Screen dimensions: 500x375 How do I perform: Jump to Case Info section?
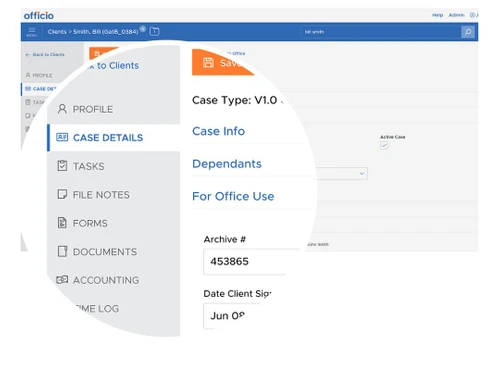(218, 131)
